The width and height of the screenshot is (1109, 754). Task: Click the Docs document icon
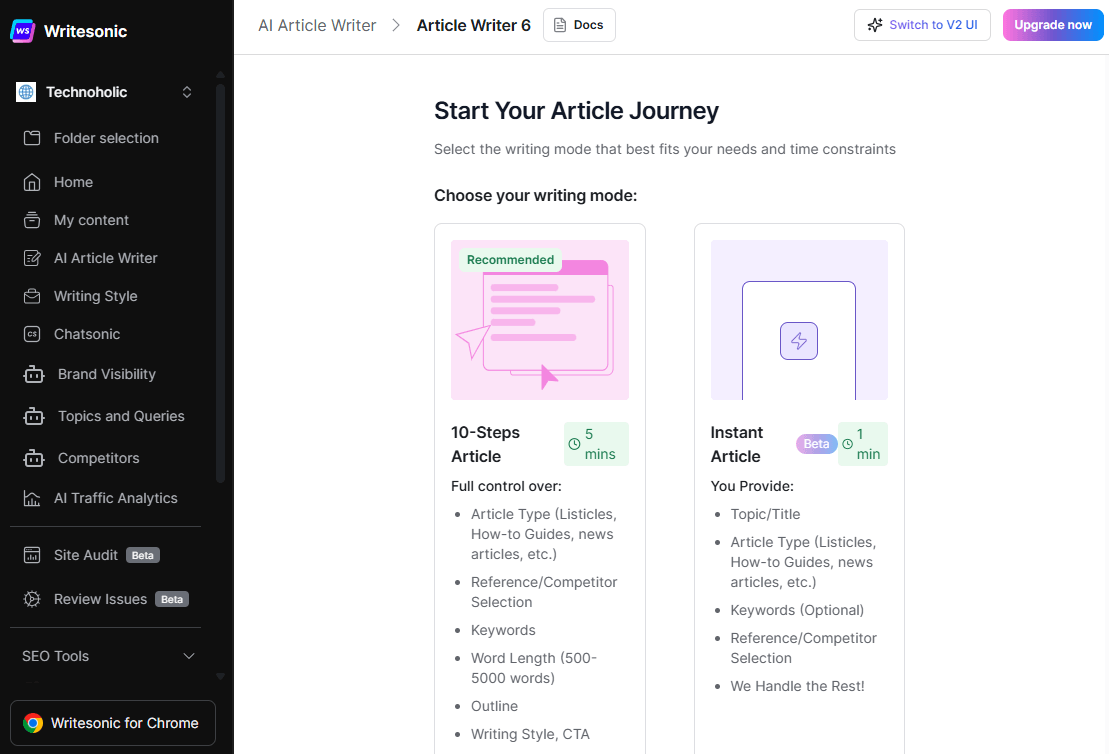[x=559, y=25]
